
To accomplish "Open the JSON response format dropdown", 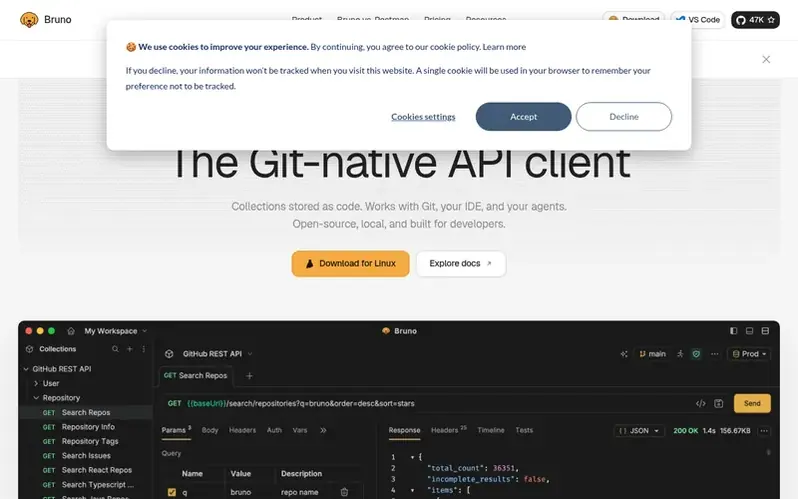I will pos(639,431).
